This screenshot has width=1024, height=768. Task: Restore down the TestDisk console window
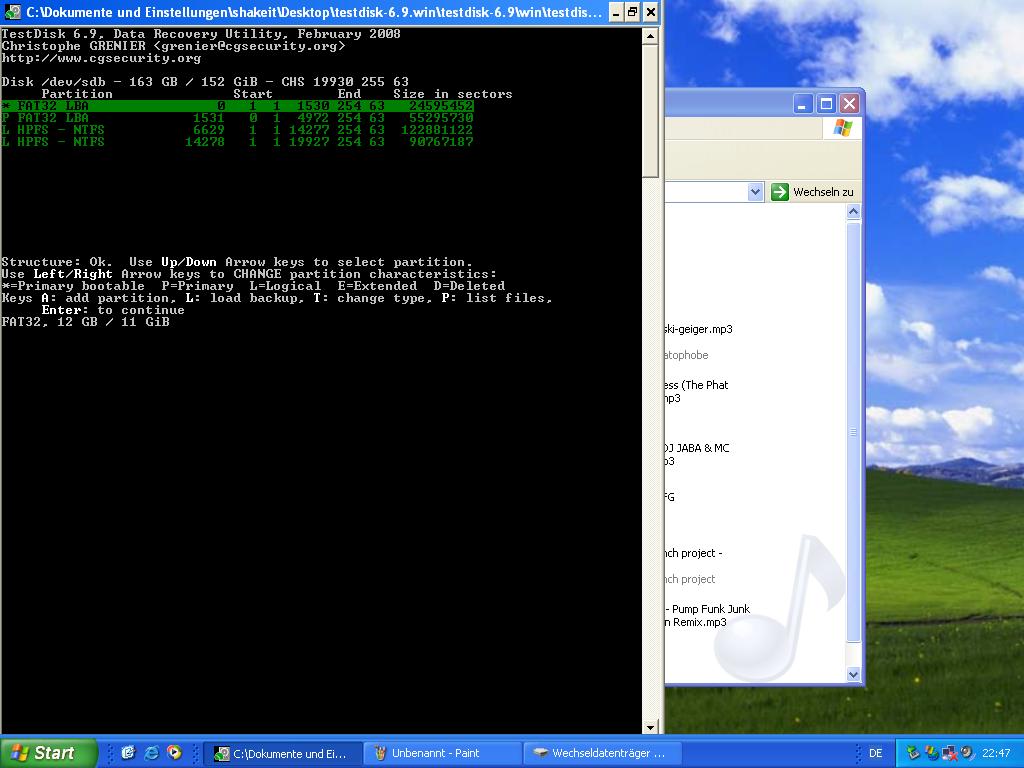click(633, 12)
